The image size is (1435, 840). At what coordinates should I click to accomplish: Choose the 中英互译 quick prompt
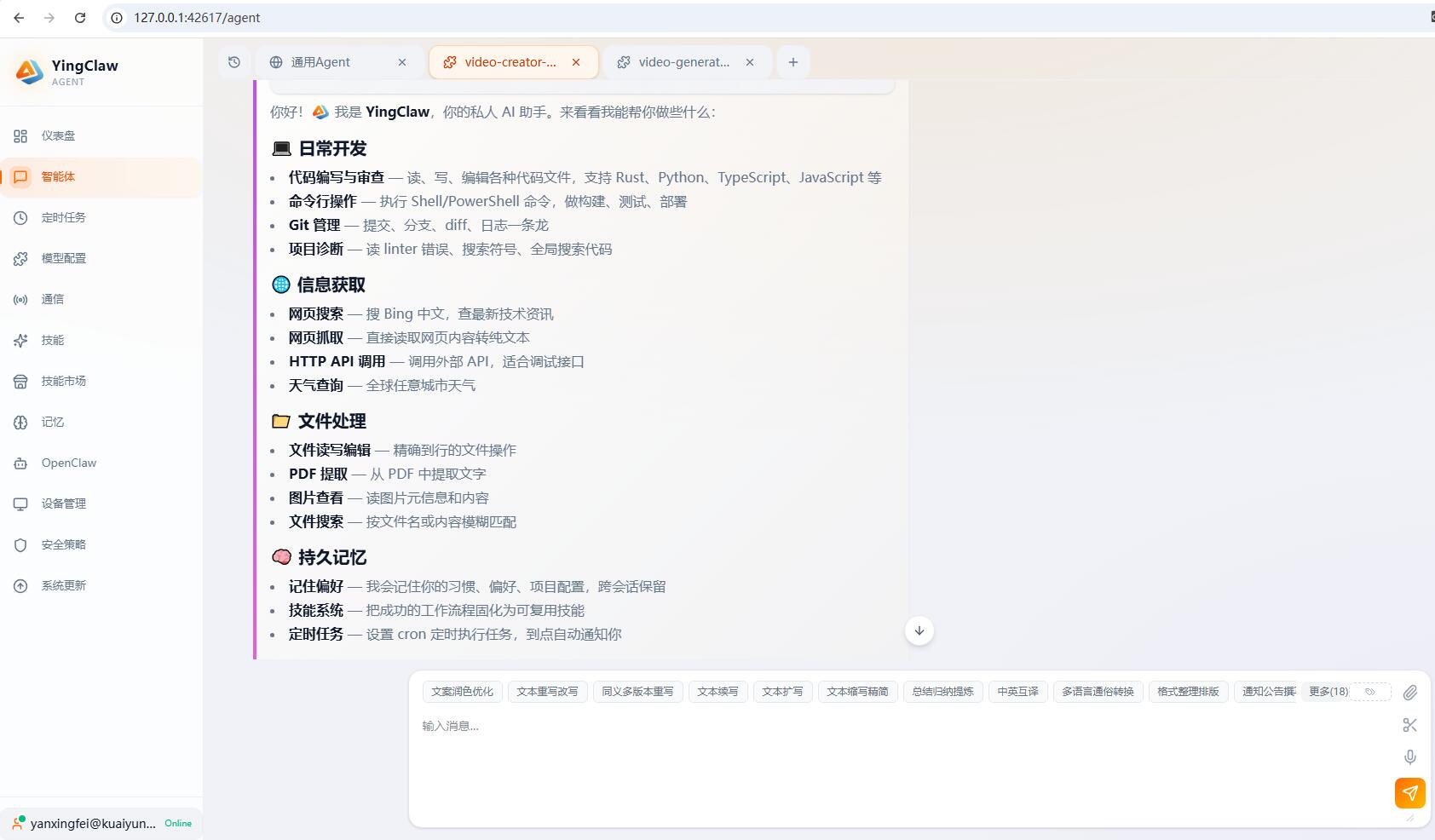pyautogui.click(x=1017, y=692)
